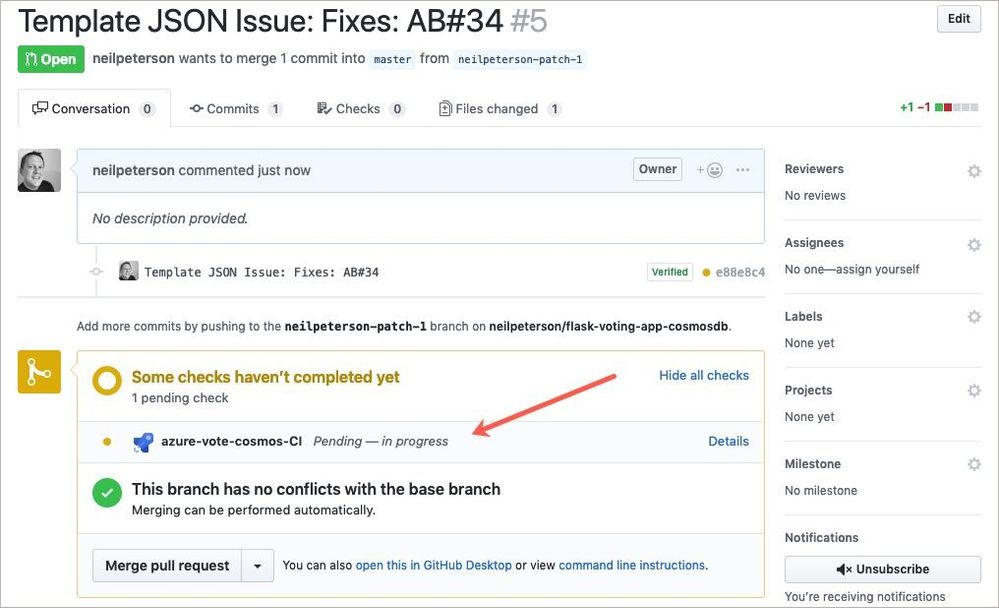Click neilpeterson author name in header
Viewport: 999px width, 608px height.
tap(133, 58)
